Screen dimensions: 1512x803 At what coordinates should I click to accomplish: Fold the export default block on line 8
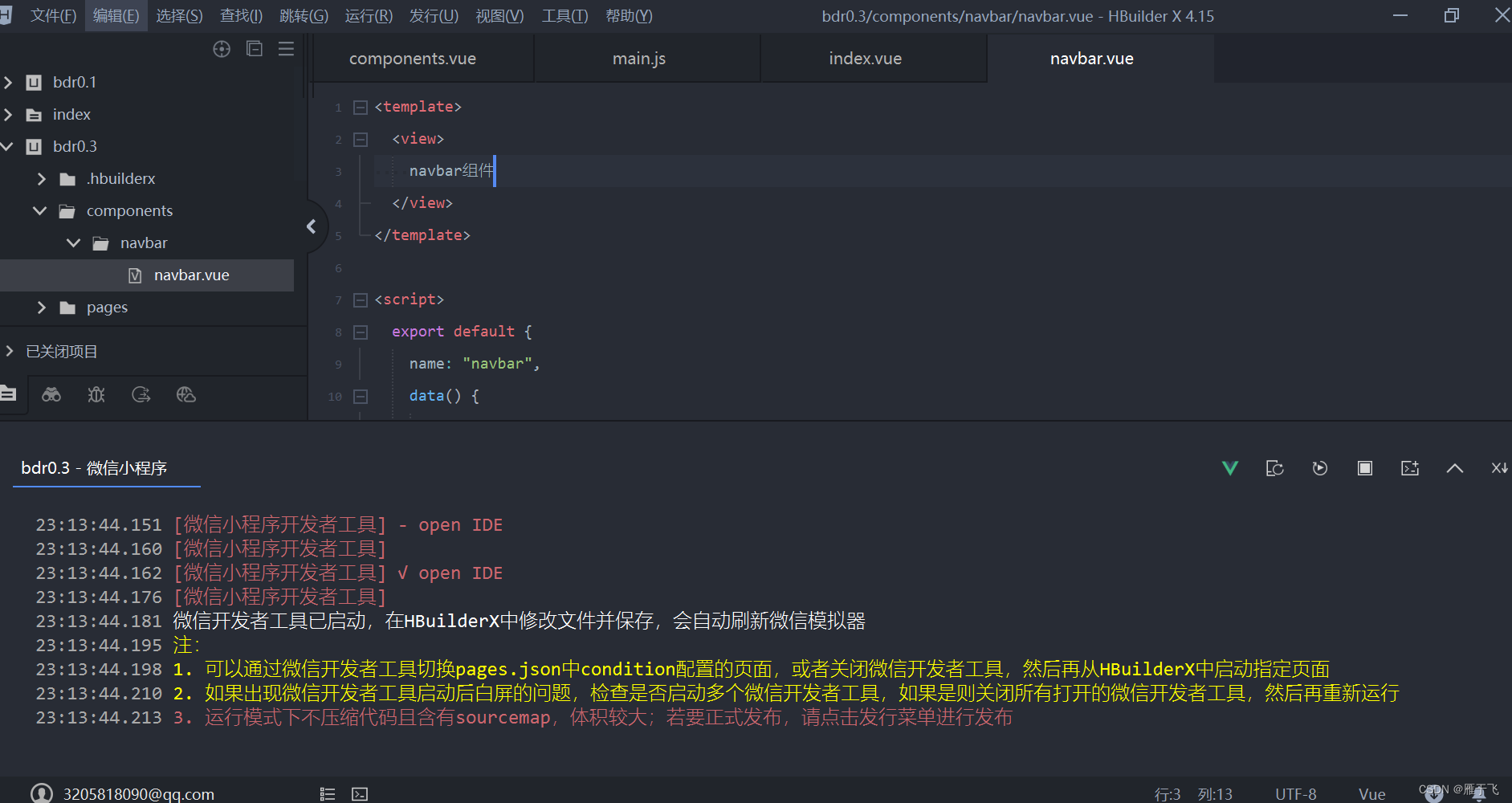[361, 332]
